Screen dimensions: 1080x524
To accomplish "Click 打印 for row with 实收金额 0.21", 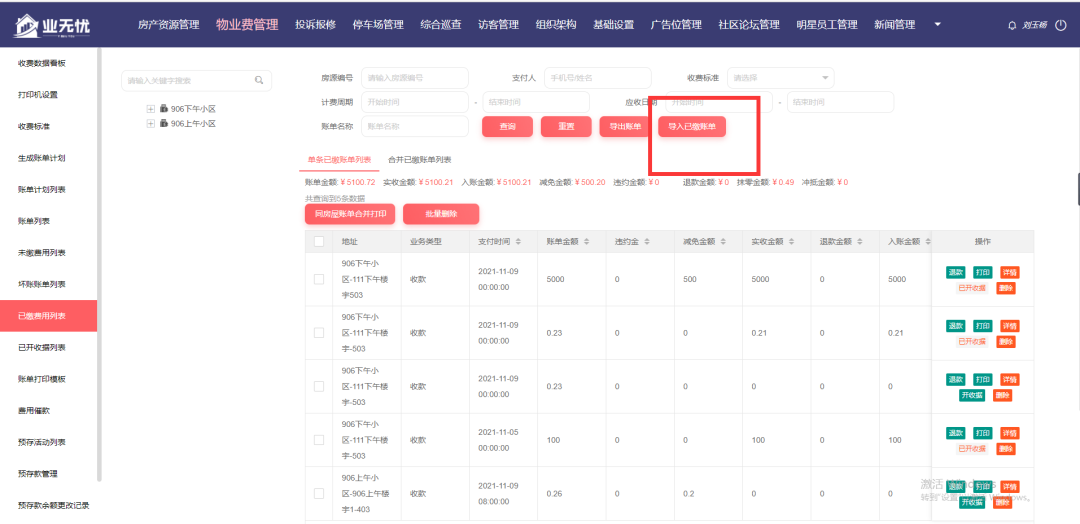I will (x=983, y=326).
